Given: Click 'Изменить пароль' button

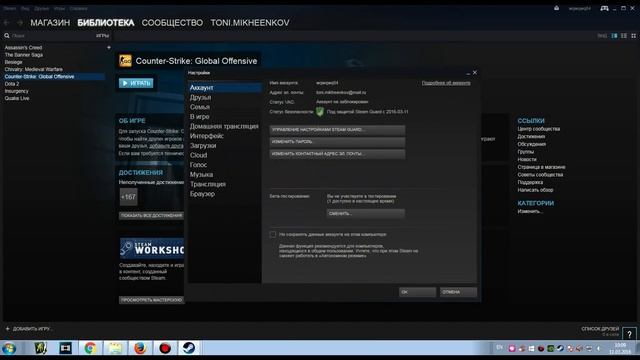Looking at the screenshot, I should 337,142.
